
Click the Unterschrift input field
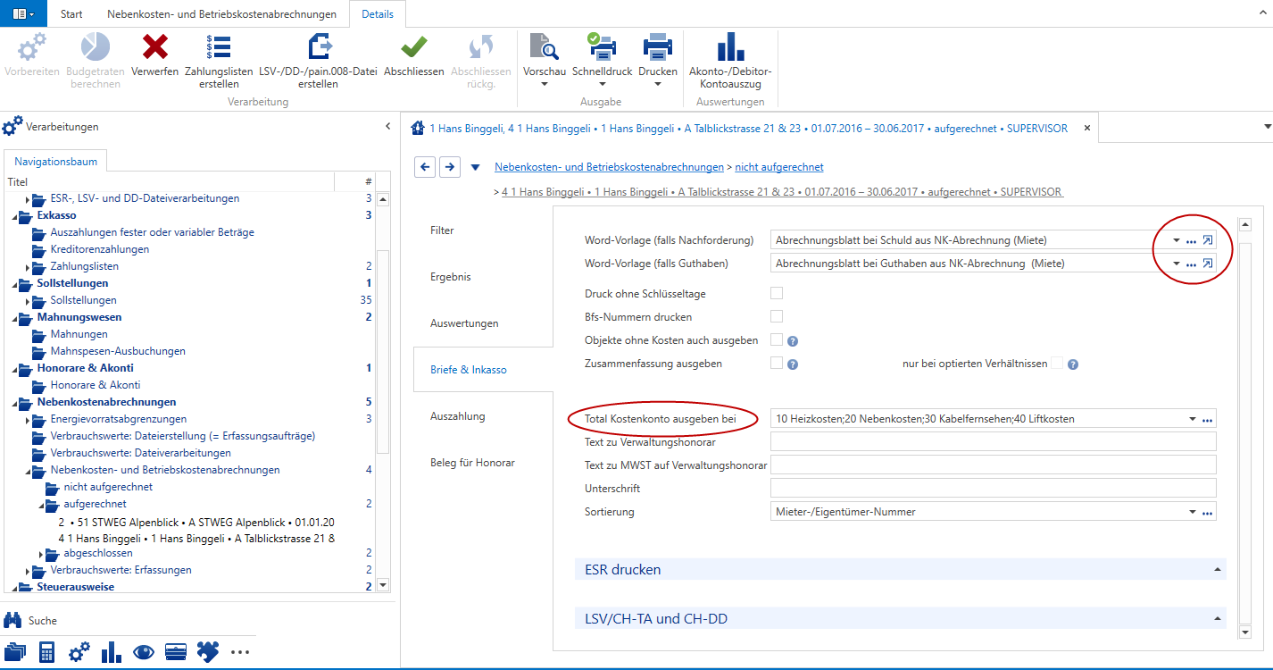pos(994,488)
